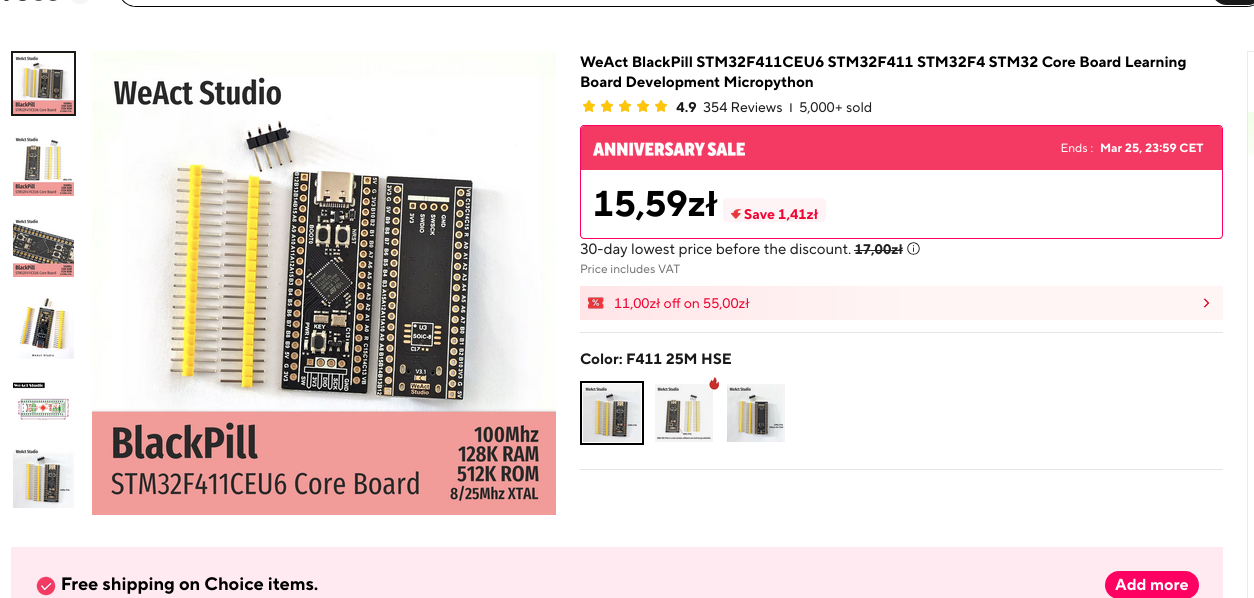
Task: Select the first gallery thumbnail
Action: pyautogui.click(x=43, y=82)
